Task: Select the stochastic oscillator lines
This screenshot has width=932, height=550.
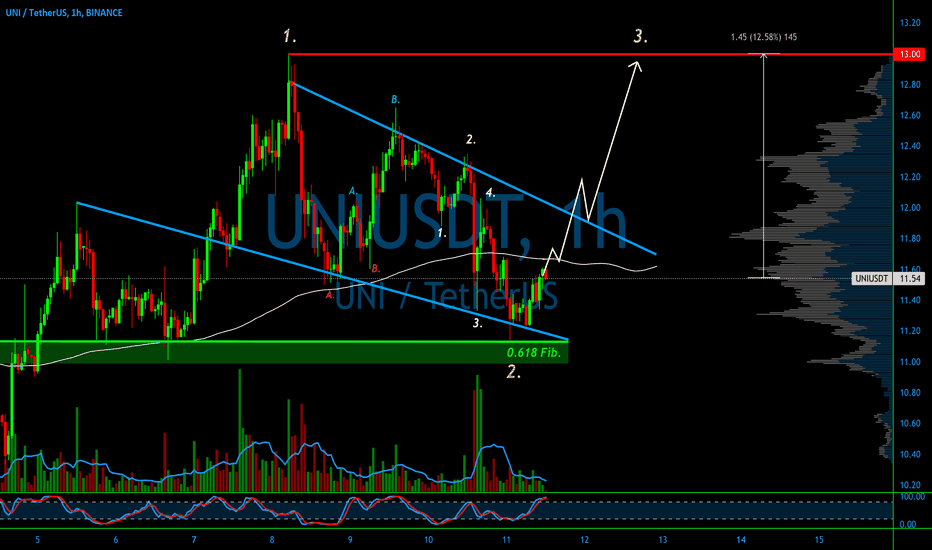Action: [273, 511]
